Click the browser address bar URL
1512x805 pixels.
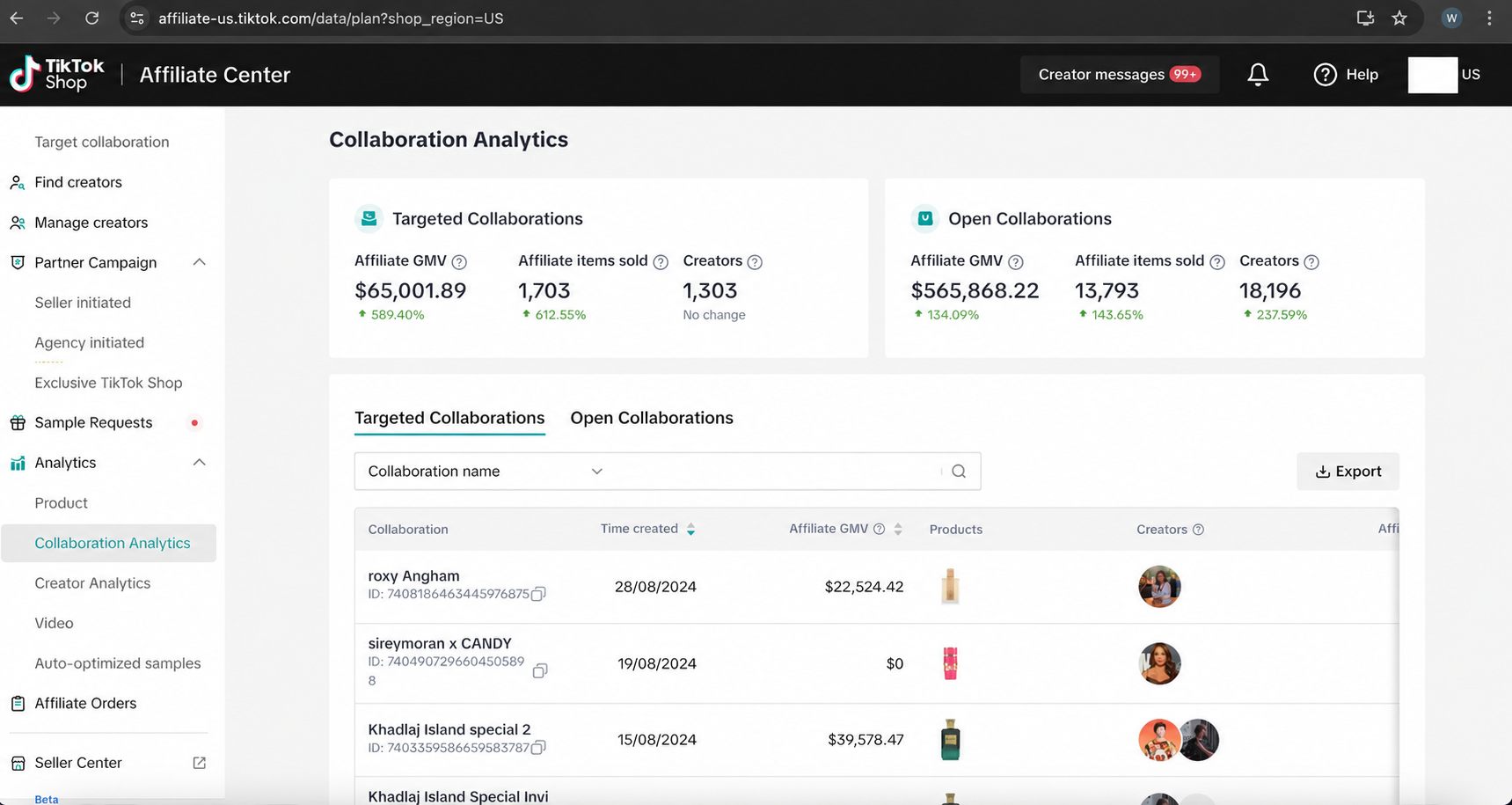tap(331, 18)
